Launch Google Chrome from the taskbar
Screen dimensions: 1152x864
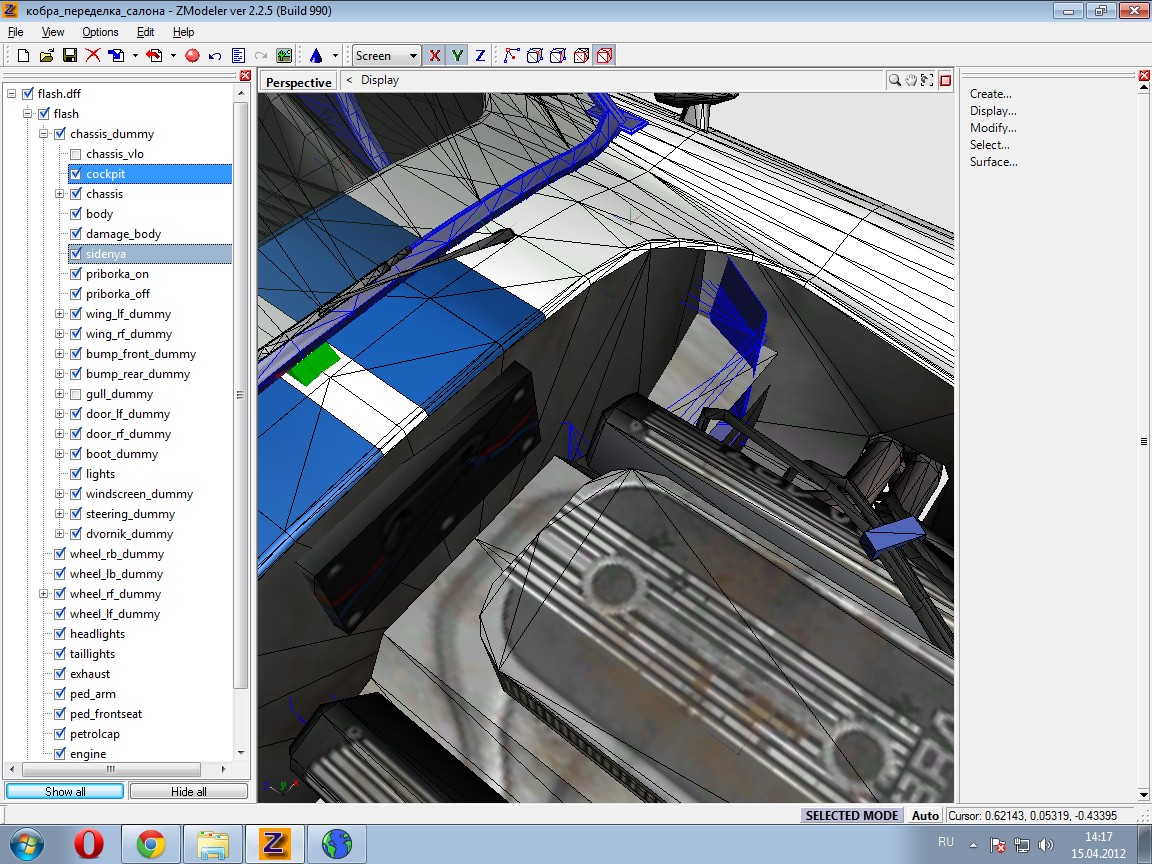click(151, 845)
